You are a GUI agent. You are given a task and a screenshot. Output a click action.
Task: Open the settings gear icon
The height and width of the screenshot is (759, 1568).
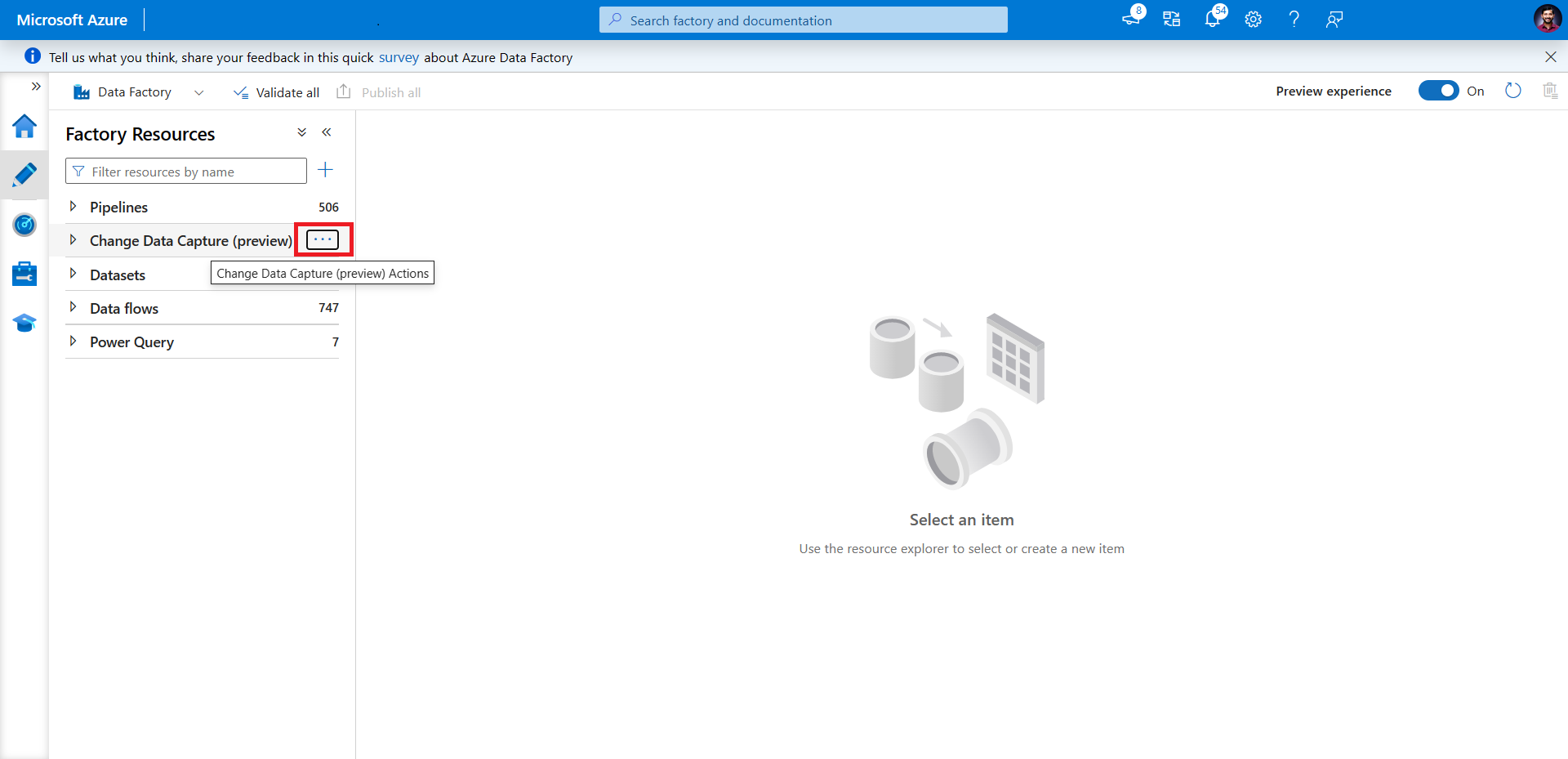(1254, 20)
